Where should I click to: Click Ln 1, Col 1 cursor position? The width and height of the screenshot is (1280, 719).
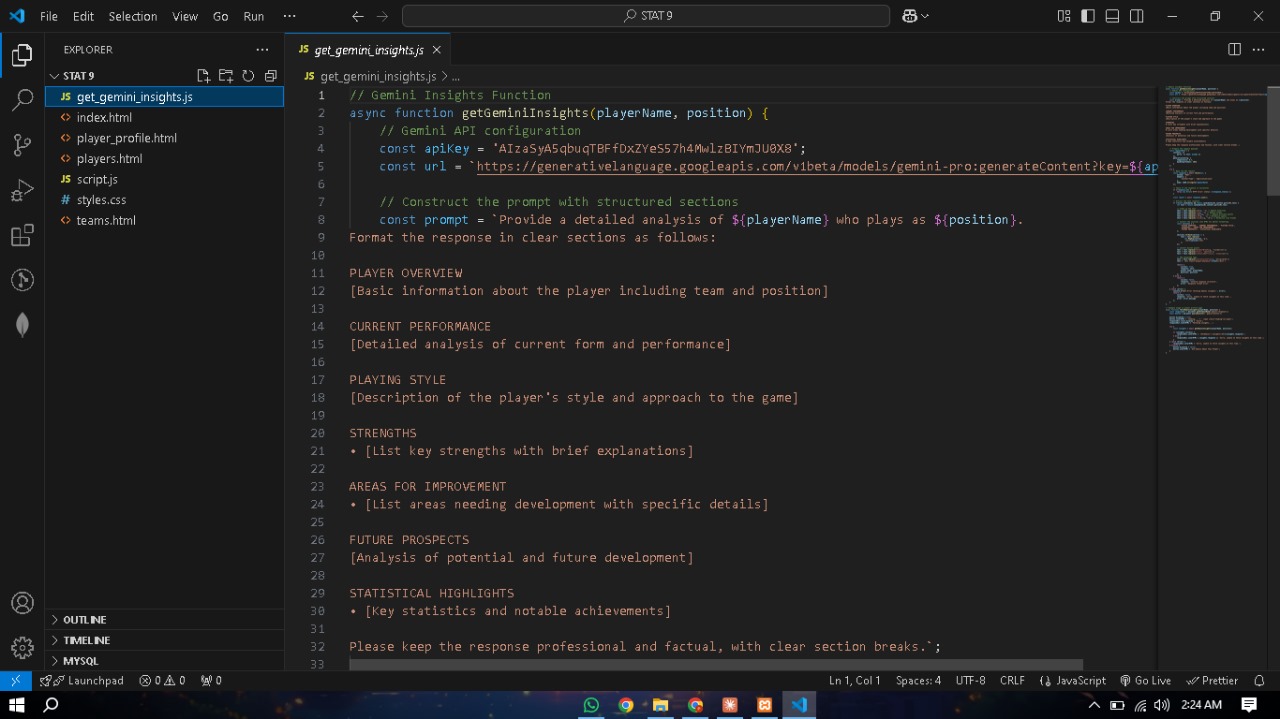[x=855, y=680]
